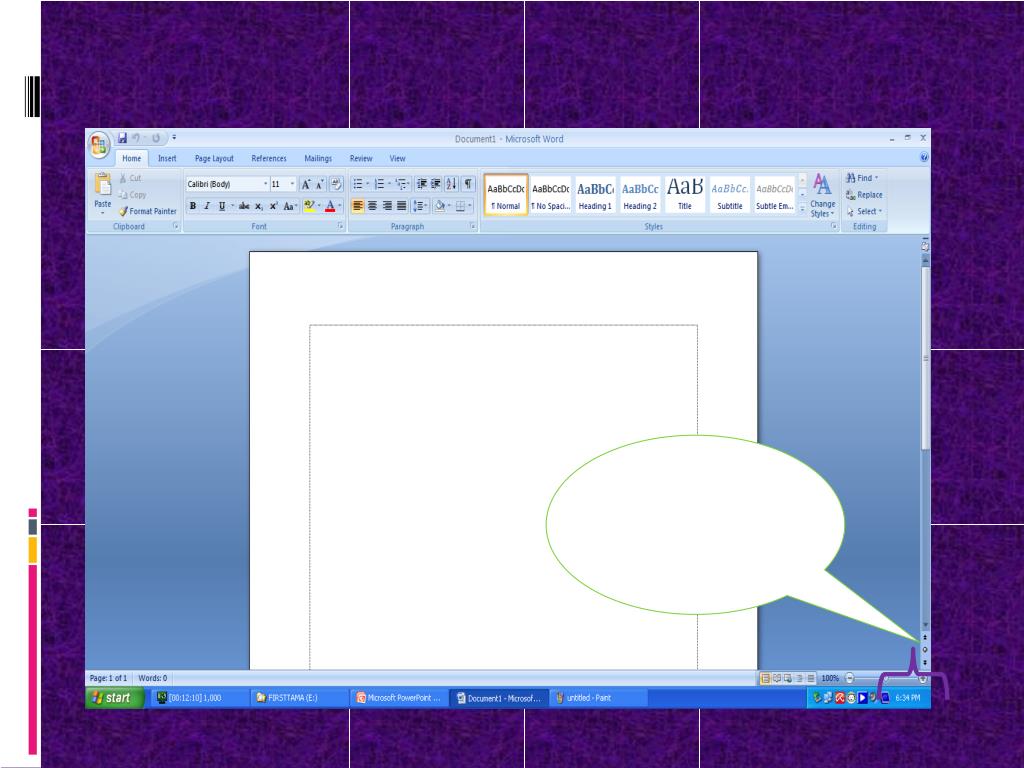1024x768 pixels.
Task: Align text left
Action: [357, 206]
